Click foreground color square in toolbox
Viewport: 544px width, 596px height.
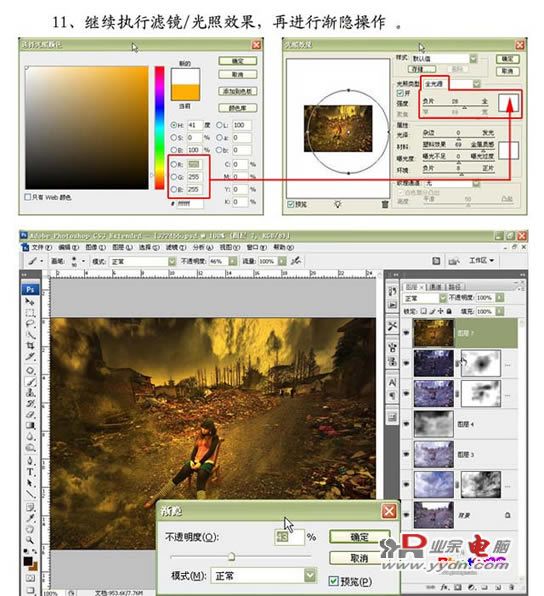[x=28, y=561]
